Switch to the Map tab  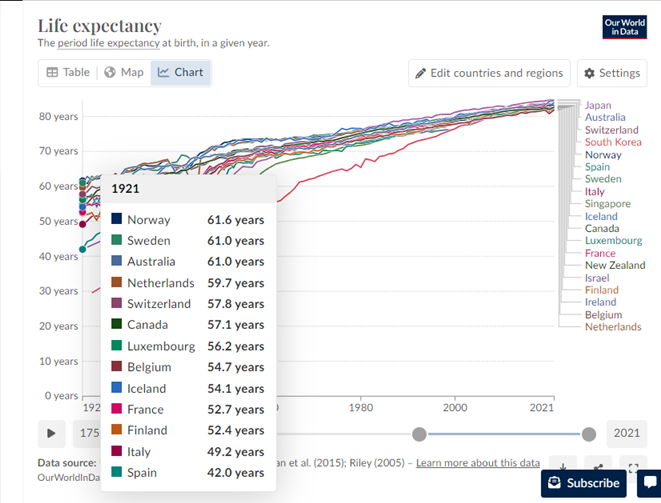coord(124,72)
